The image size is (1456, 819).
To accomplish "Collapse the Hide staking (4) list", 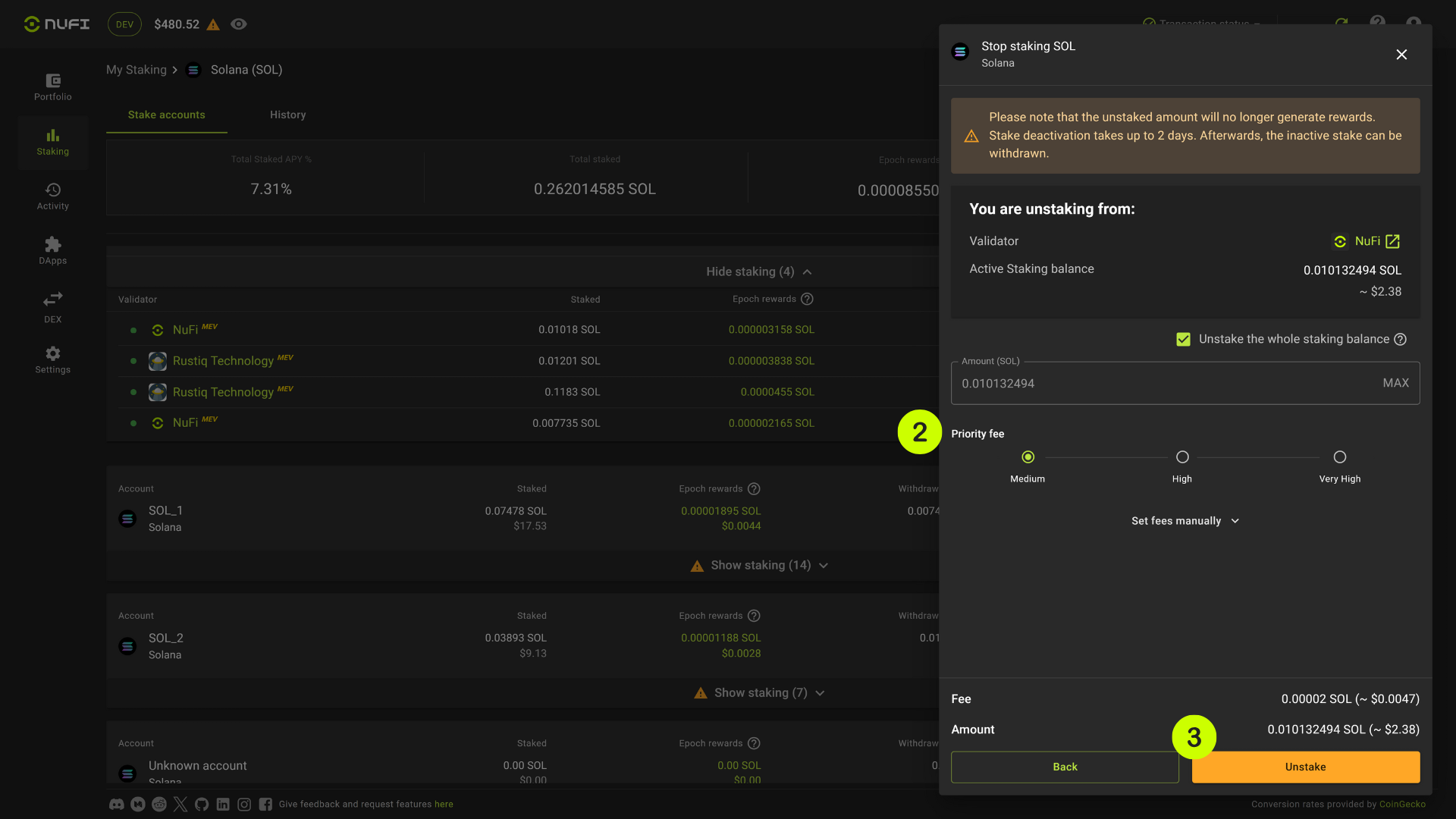I will coord(759,271).
